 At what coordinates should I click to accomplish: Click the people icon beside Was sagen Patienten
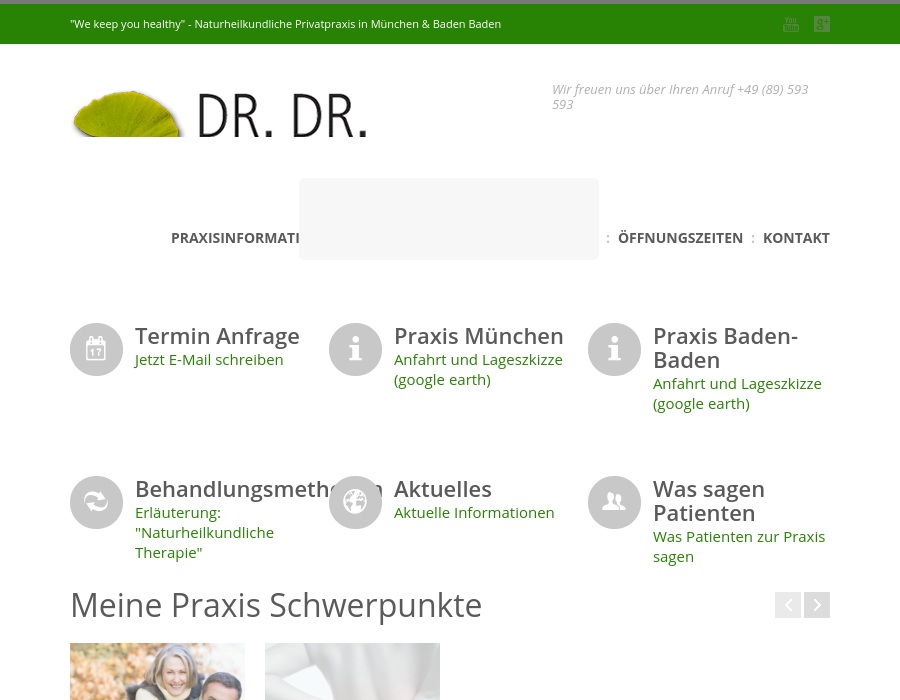tap(614, 502)
